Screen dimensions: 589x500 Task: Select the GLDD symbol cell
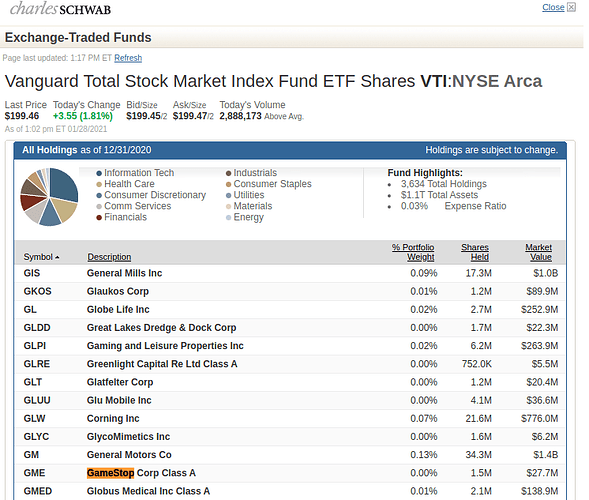(37, 328)
